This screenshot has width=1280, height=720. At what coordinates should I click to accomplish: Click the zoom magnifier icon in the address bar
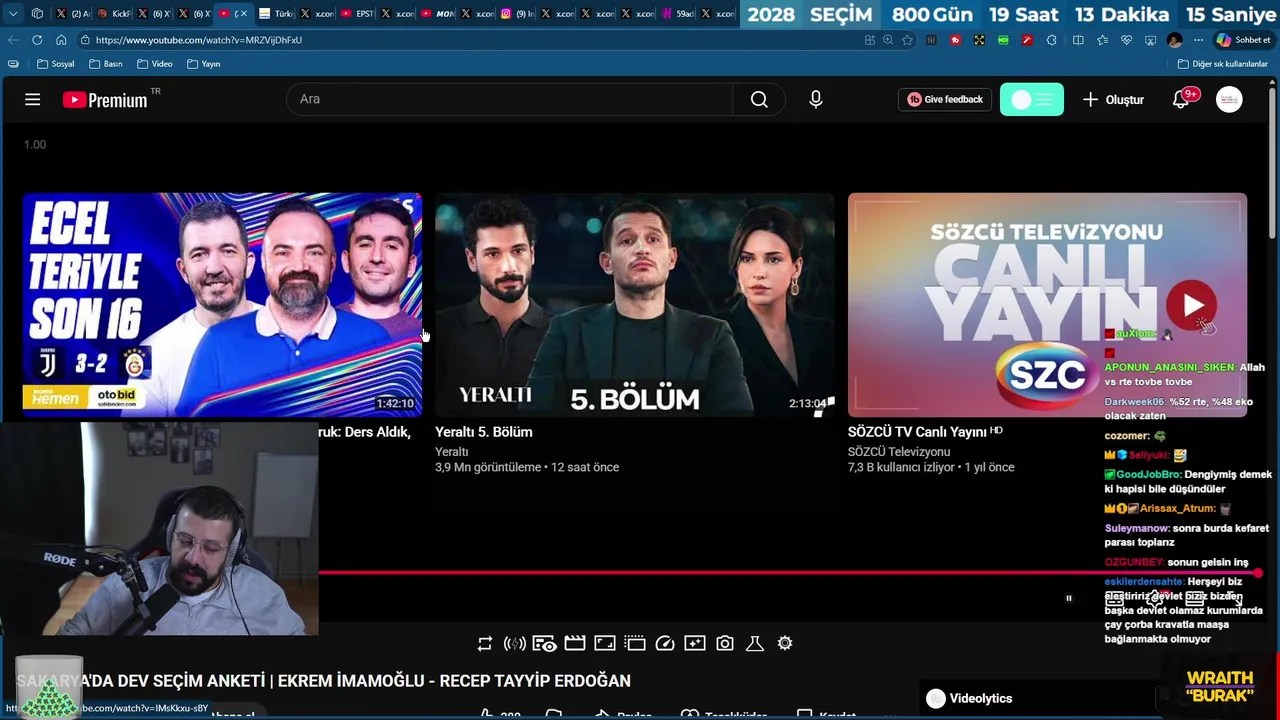888,40
